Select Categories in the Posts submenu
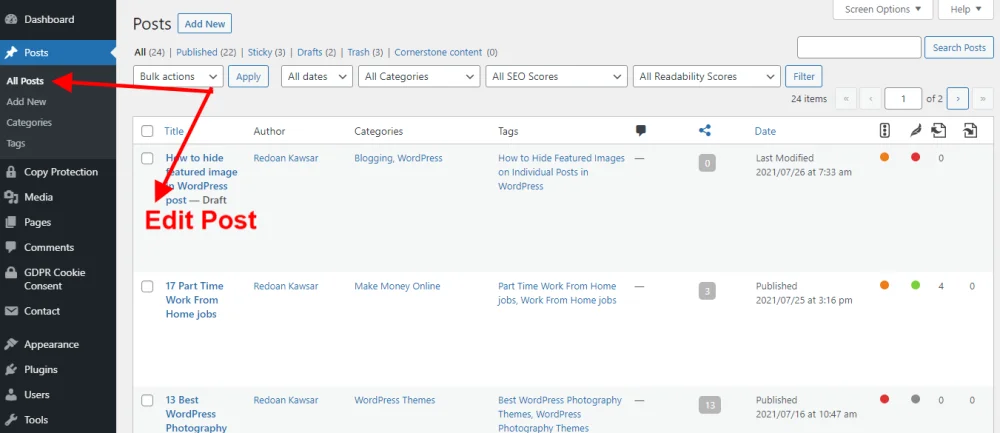1000x433 pixels. pos(29,122)
